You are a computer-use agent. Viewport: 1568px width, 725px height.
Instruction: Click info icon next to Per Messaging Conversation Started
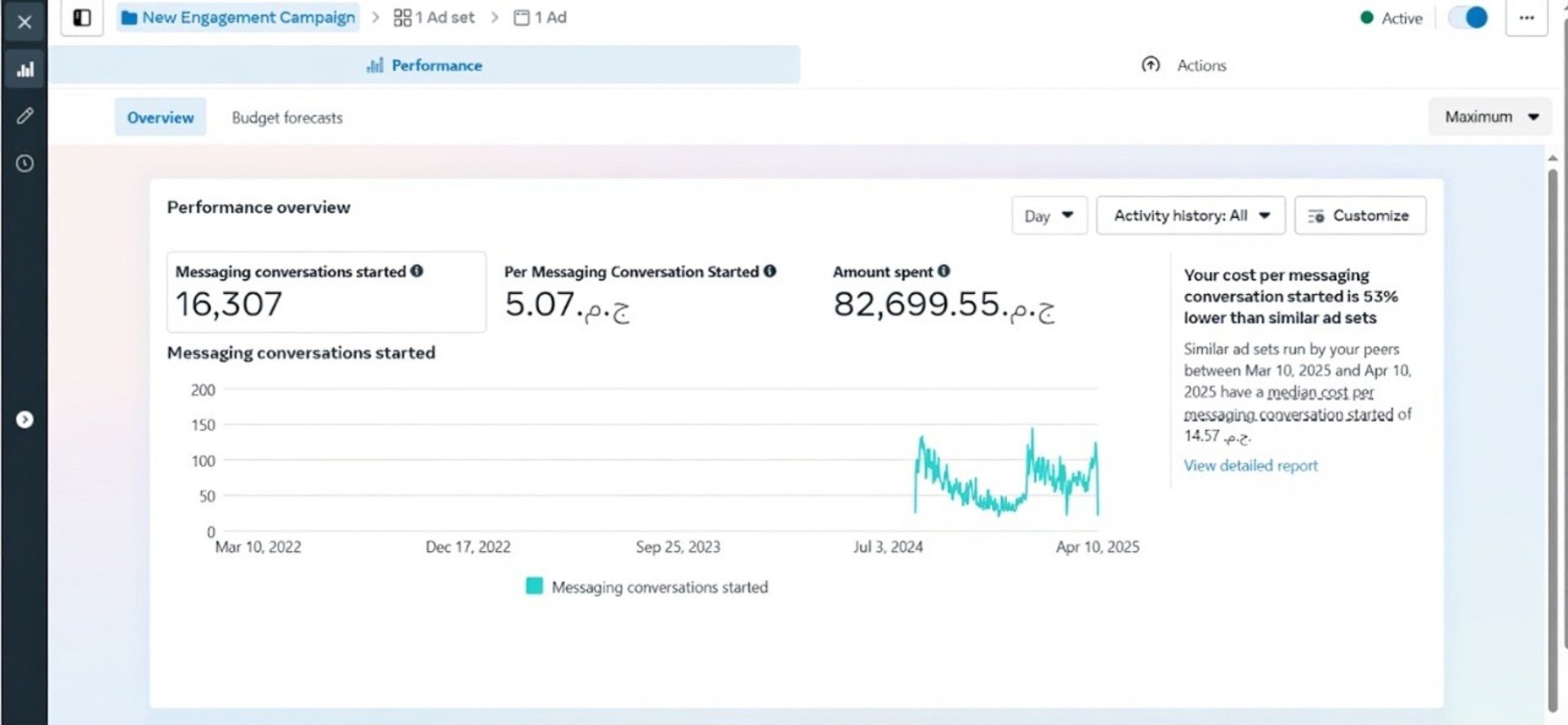[769, 271]
